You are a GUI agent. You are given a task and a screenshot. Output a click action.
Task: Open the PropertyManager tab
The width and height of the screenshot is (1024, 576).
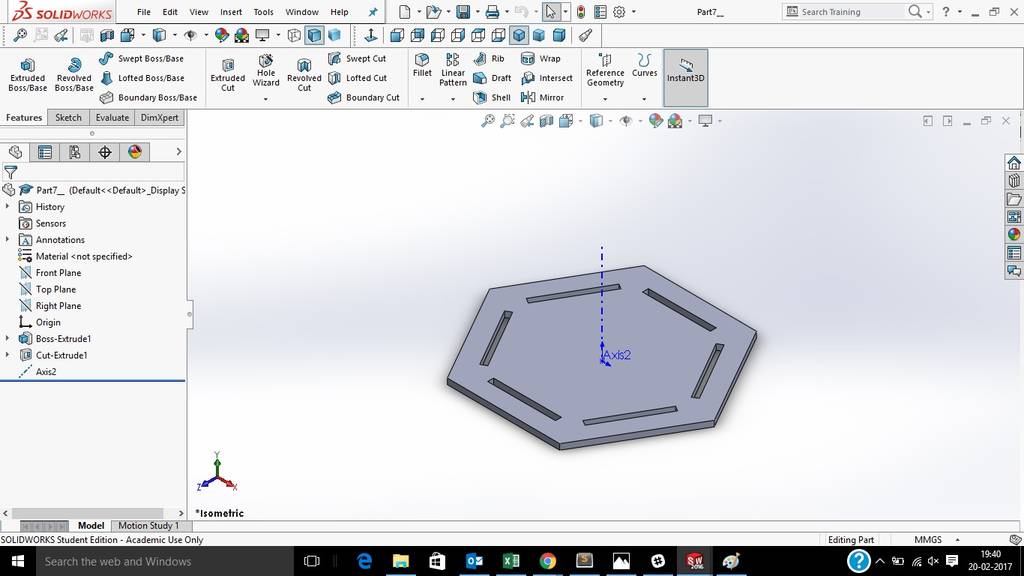click(45, 152)
